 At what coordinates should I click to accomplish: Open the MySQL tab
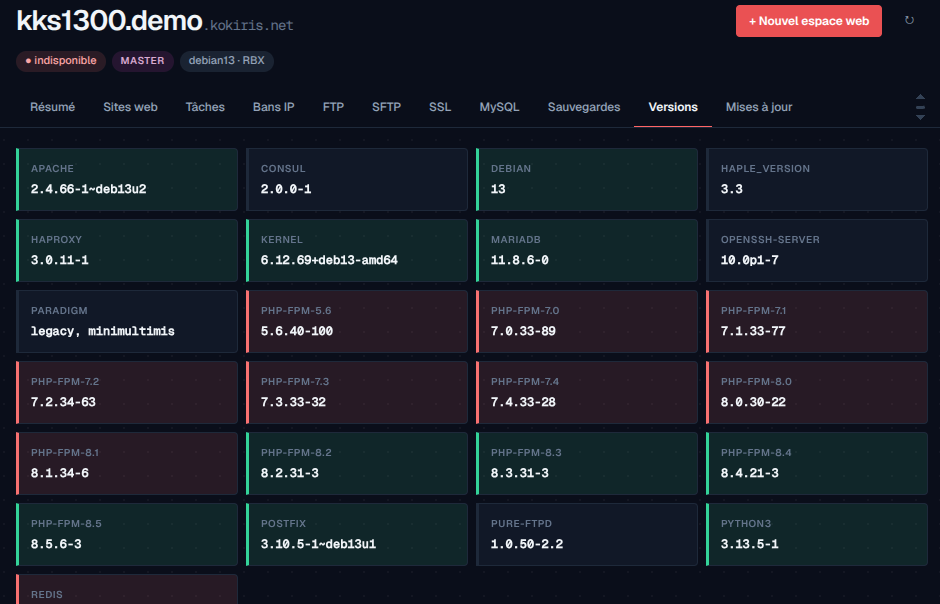click(499, 107)
